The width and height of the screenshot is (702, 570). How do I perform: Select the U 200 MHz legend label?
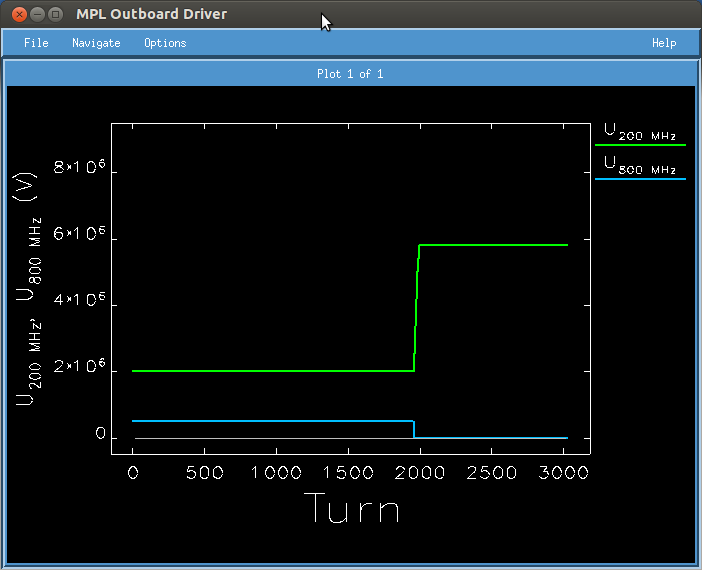(x=640, y=133)
